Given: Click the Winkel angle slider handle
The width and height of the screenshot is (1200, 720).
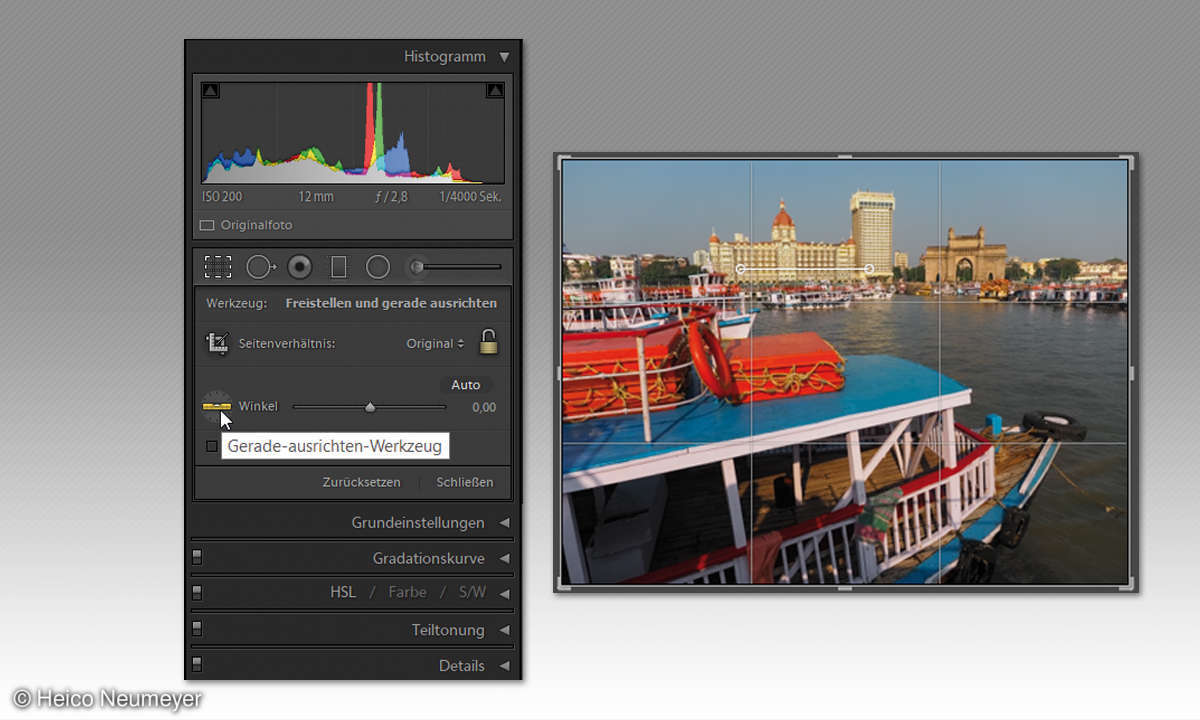Looking at the screenshot, I should 370,407.
